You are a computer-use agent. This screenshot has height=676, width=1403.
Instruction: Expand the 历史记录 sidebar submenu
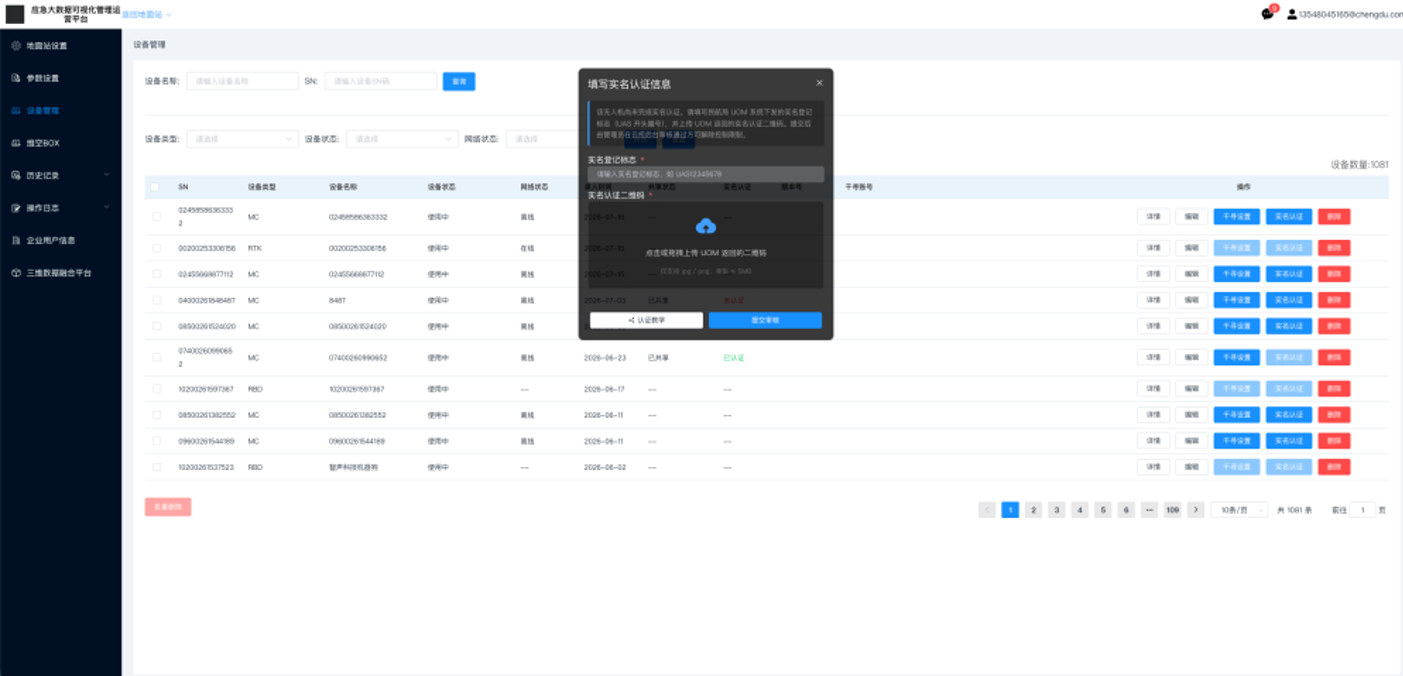coord(107,175)
